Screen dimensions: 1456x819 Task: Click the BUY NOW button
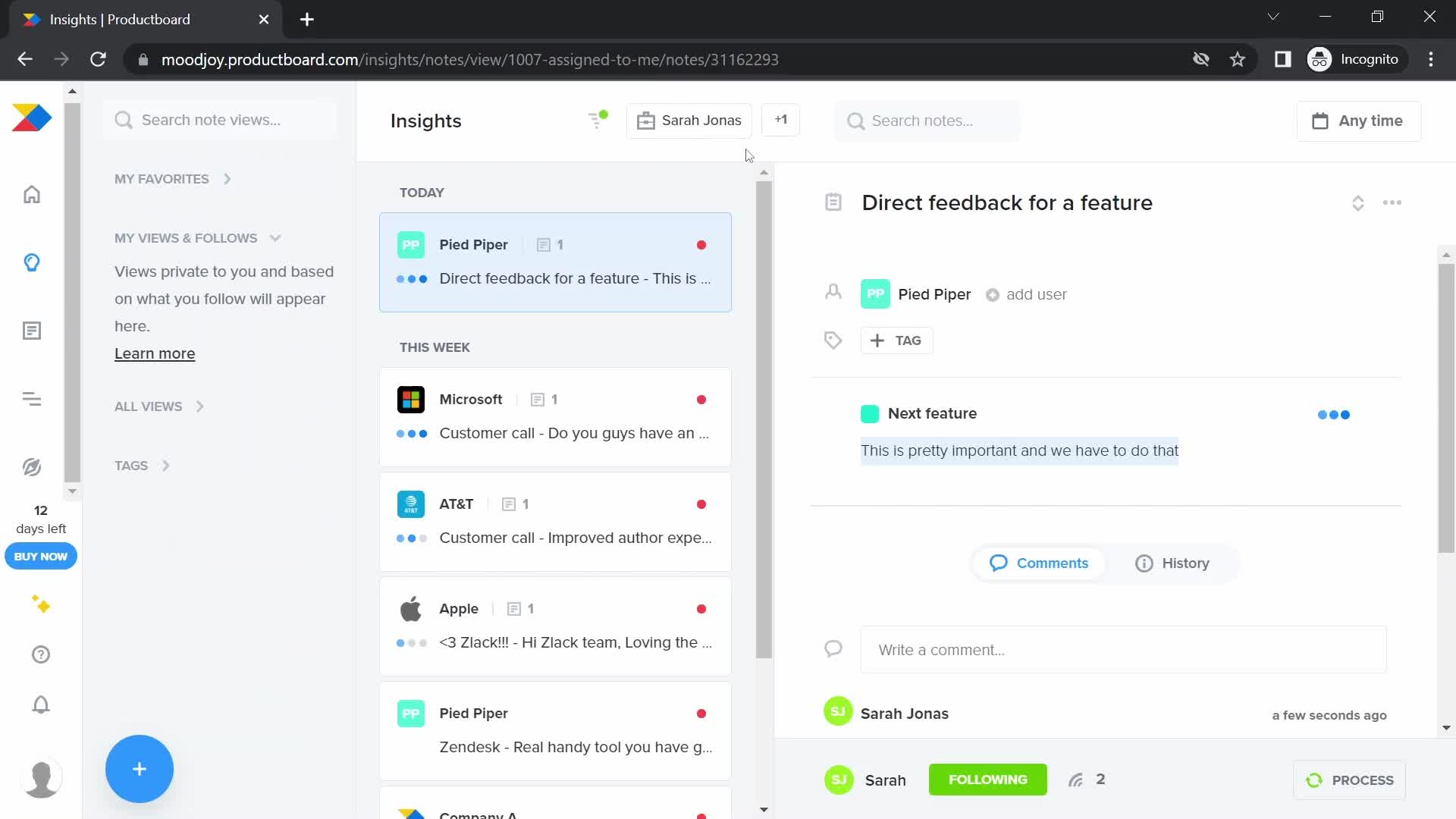pyautogui.click(x=41, y=557)
